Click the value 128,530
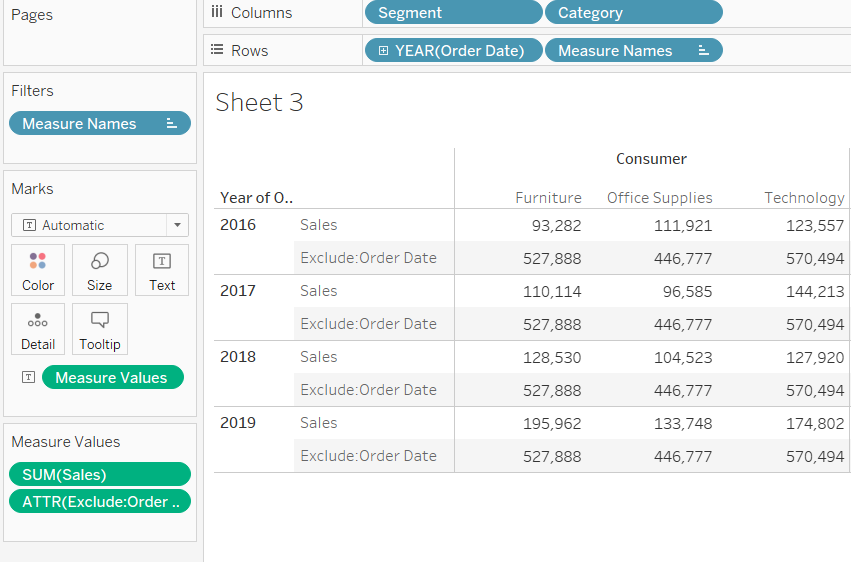Screen dimensions: 851x562 552,358
